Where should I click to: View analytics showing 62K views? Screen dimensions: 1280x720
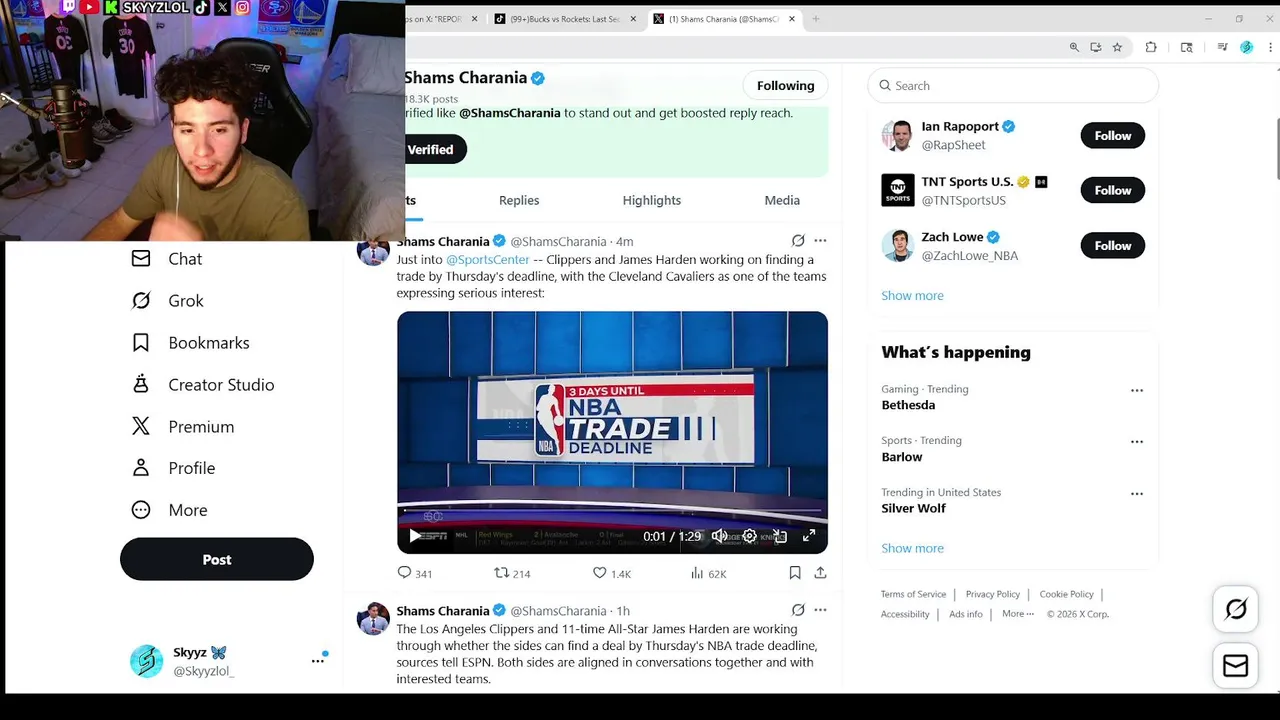pyautogui.click(x=708, y=573)
